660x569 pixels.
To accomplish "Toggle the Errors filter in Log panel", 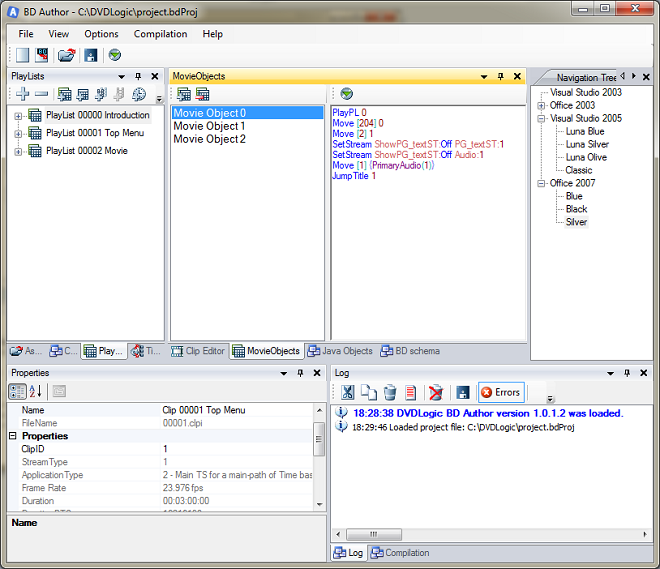I will [x=501, y=392].
